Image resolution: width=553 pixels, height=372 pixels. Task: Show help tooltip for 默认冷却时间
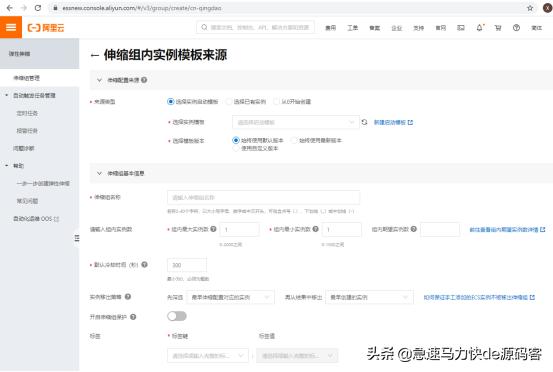144,264
